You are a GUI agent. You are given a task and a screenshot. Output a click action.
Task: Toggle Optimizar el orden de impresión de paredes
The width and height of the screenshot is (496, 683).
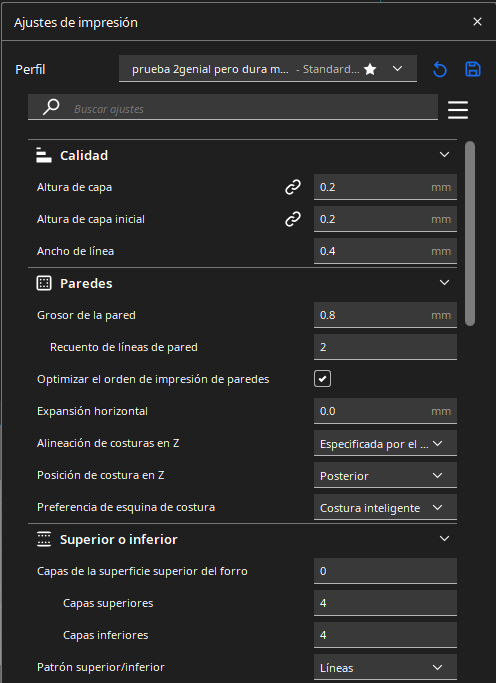322,379
